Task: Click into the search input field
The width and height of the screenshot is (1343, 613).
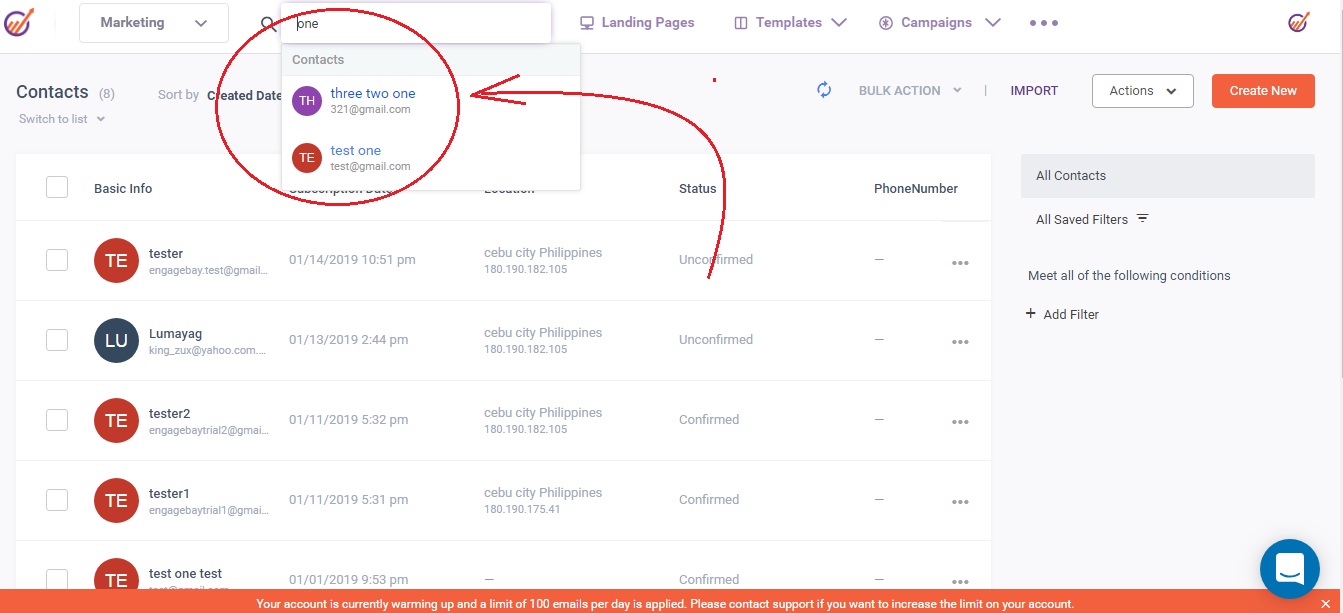Action: click(420, 24)
